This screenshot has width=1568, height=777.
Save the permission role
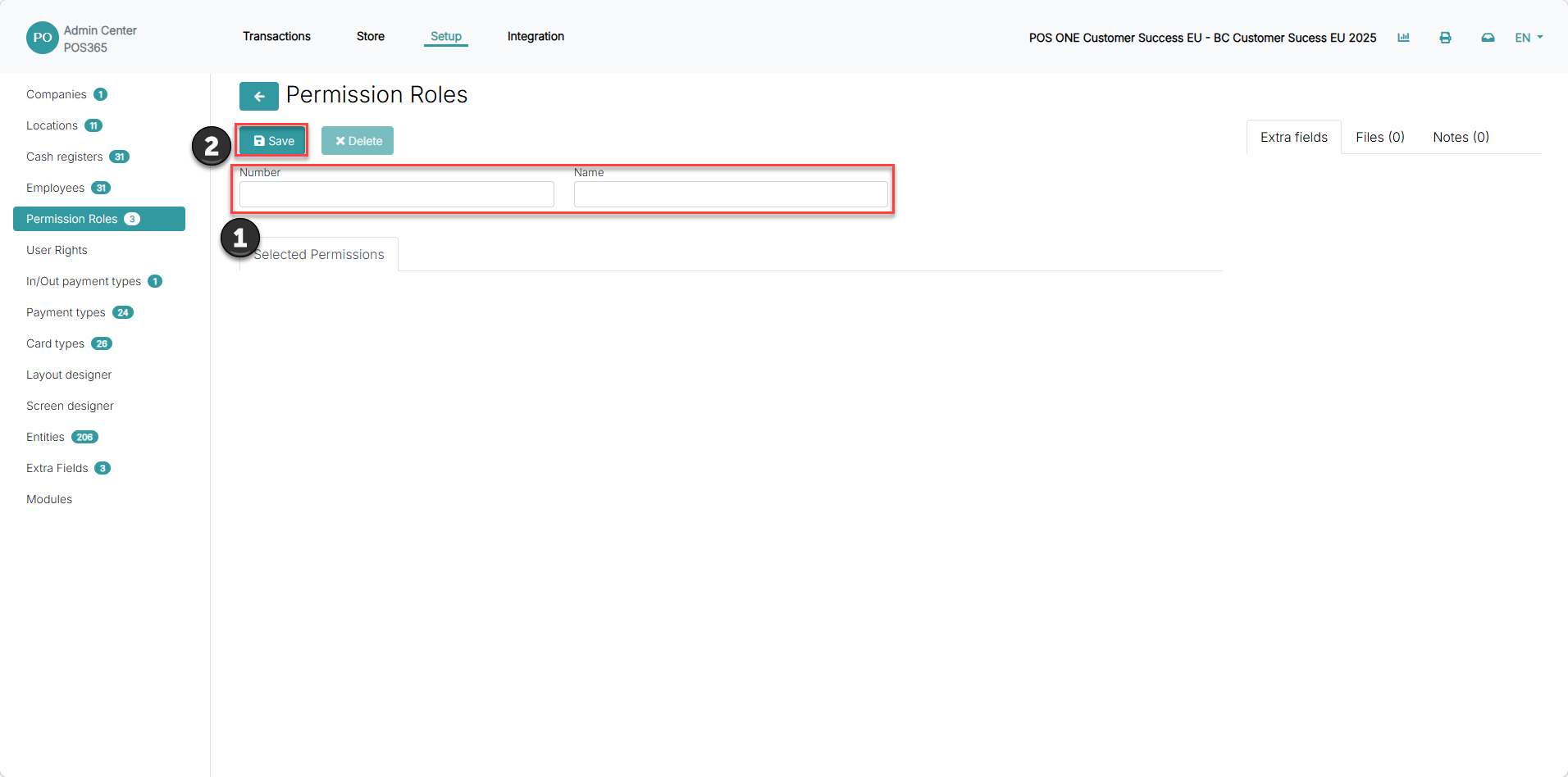(x=273, y=141)
